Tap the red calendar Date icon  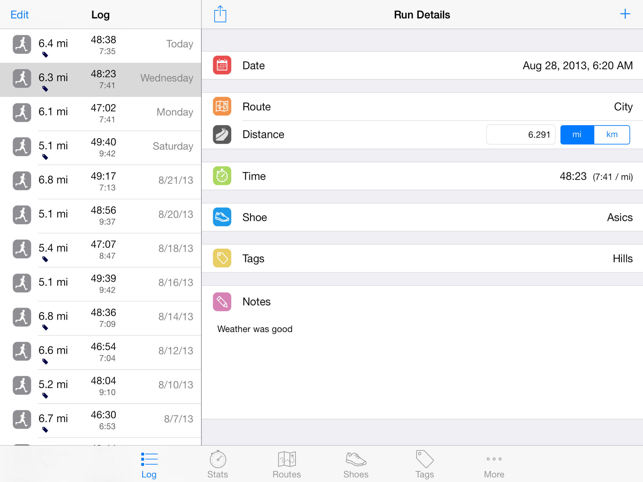coord(222,65)
